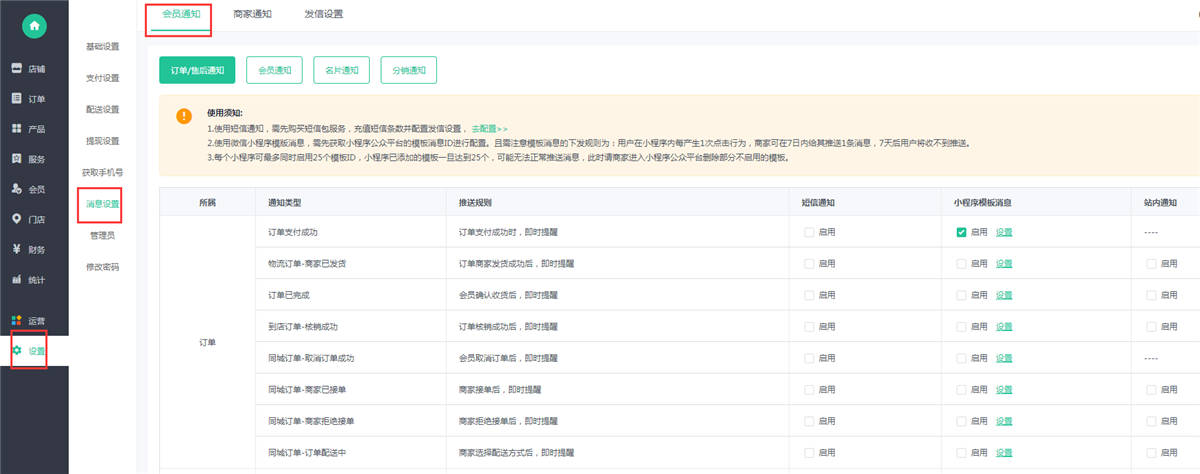Enable 短信通知 for 同城订单-取消订单成功
The width and height of the screenshot is (1200, 474).
pyautogui.click(x=809, y=358)
